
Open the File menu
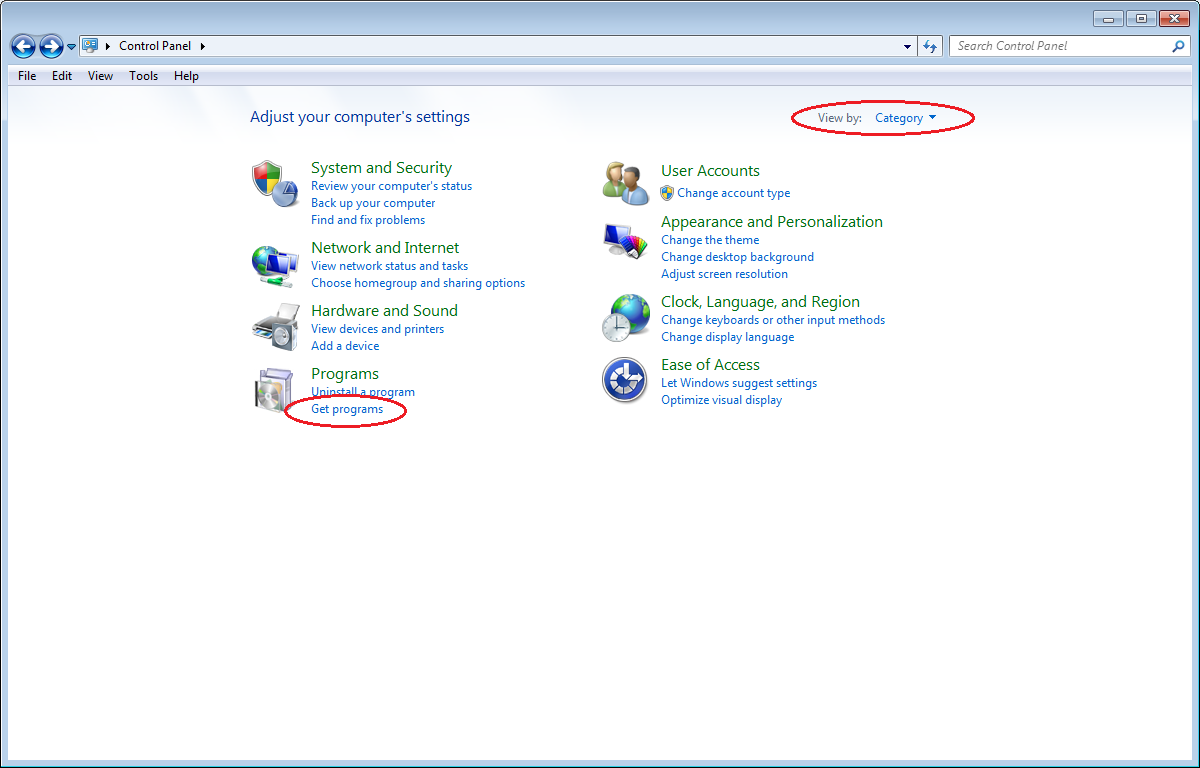click(27, 76)
